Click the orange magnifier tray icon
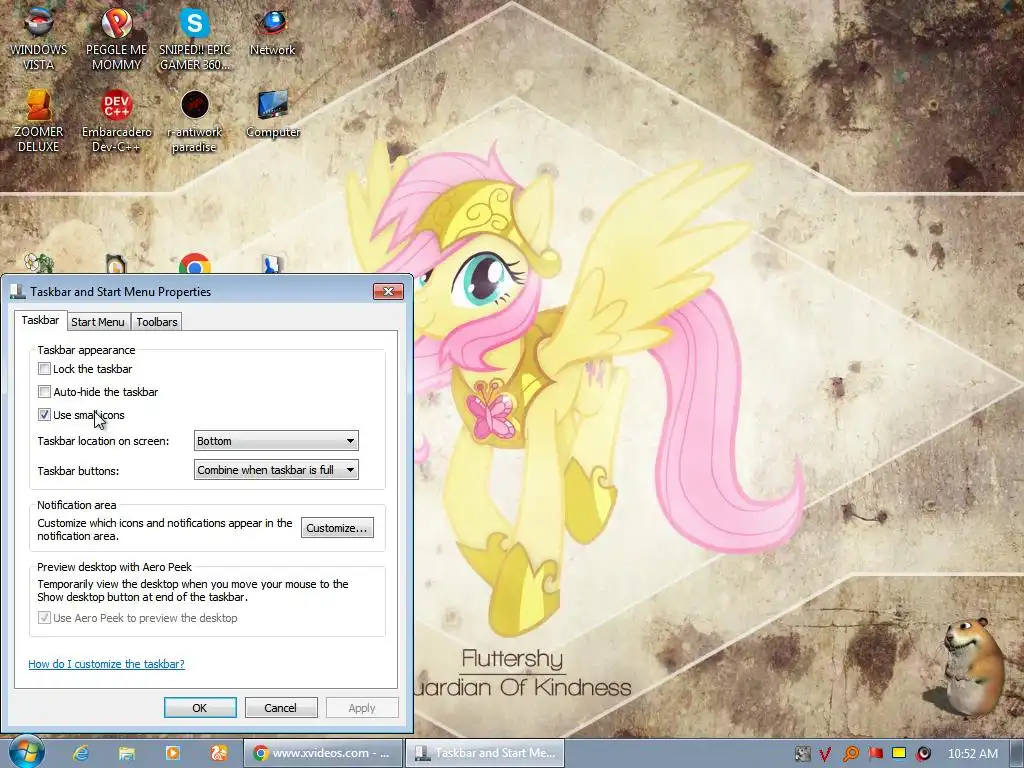This screenshot has width=1024, height=768. coord(850,754)
